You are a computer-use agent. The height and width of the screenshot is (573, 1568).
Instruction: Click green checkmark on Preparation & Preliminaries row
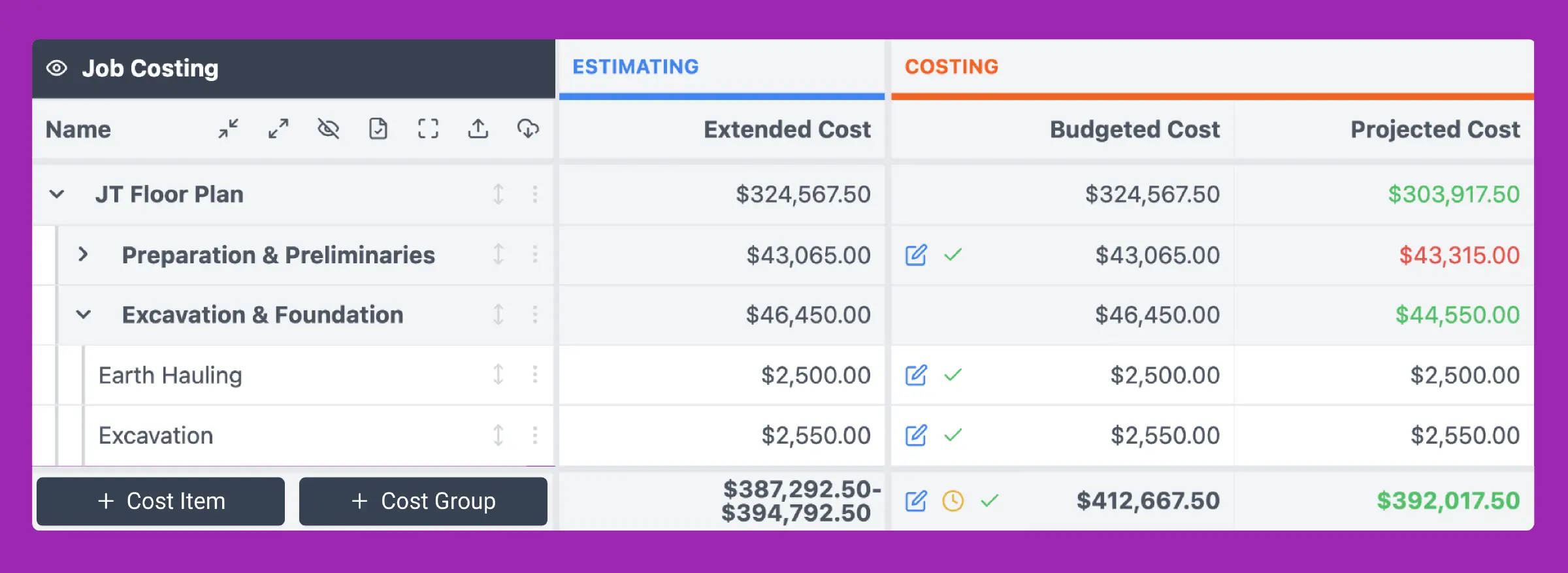953,255
